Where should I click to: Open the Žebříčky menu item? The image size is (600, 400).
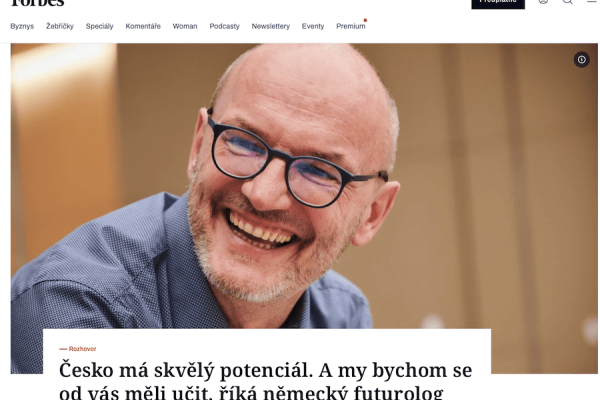60,26
